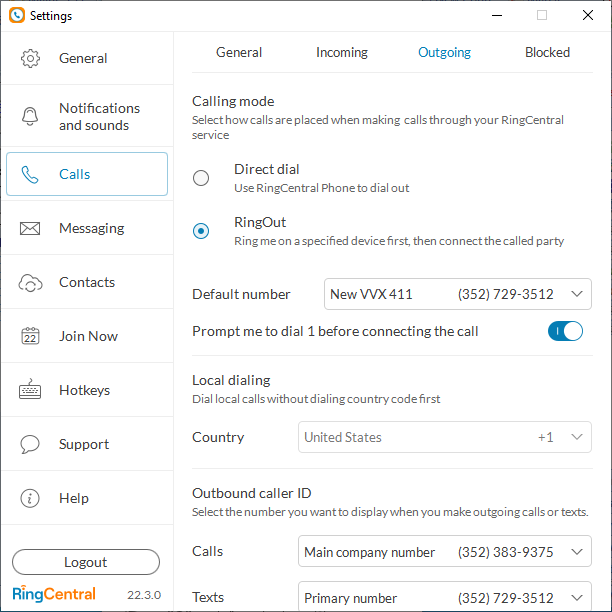
Task: Click the Contacts cloud icon
Action: (x=30, y=282)
